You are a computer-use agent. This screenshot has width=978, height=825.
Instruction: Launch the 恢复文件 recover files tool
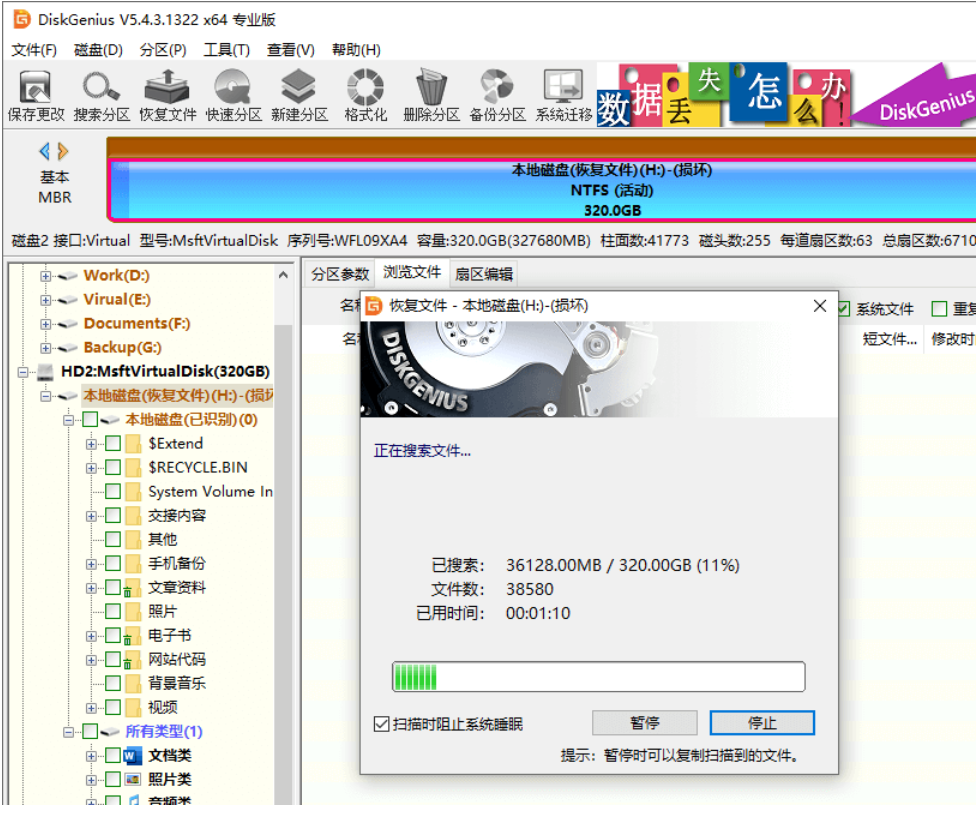click(167, 95)
